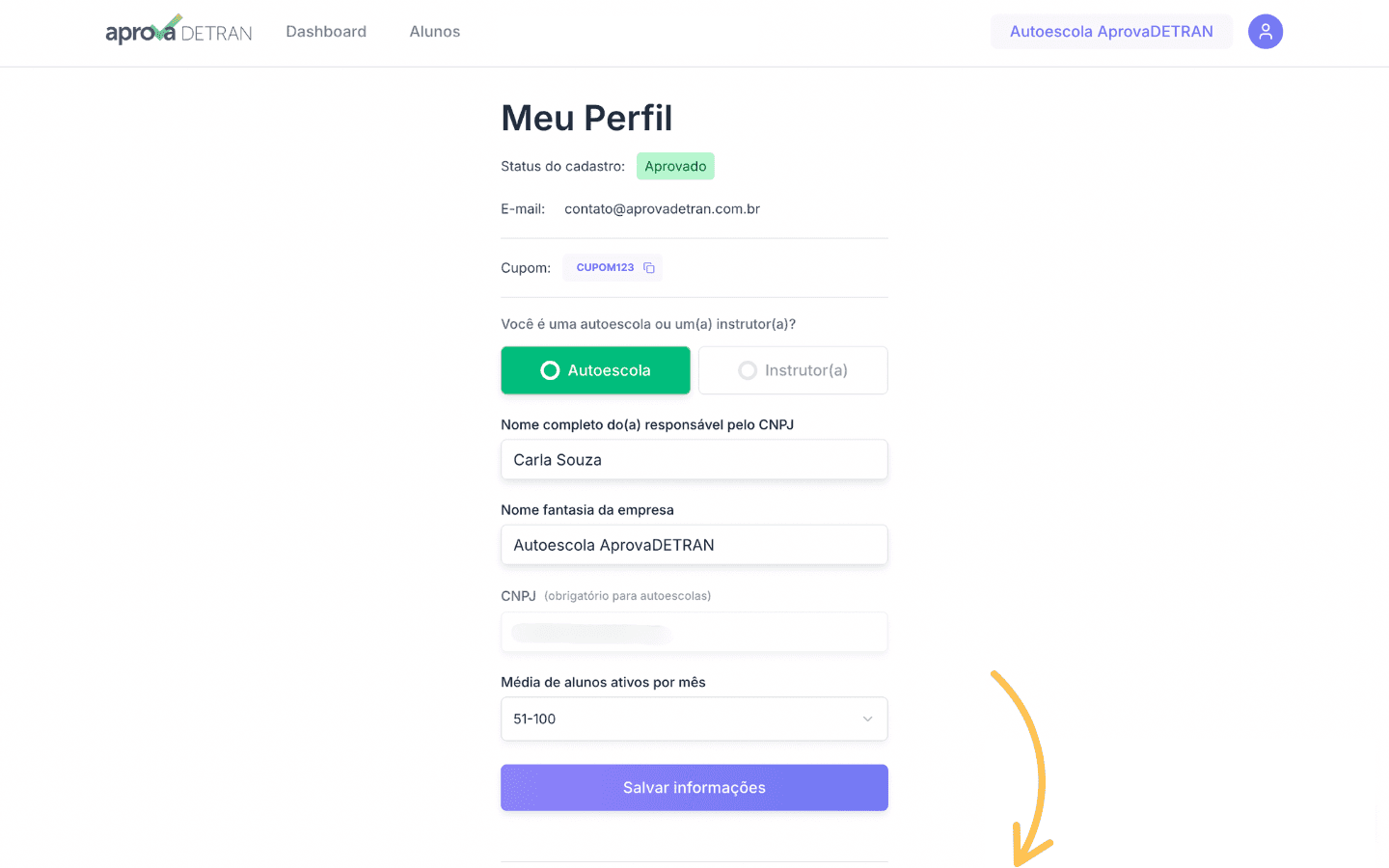1389x868 pixels.
Task: Focus the Nome fantasia da empresa field
Action: coord(694,545)
